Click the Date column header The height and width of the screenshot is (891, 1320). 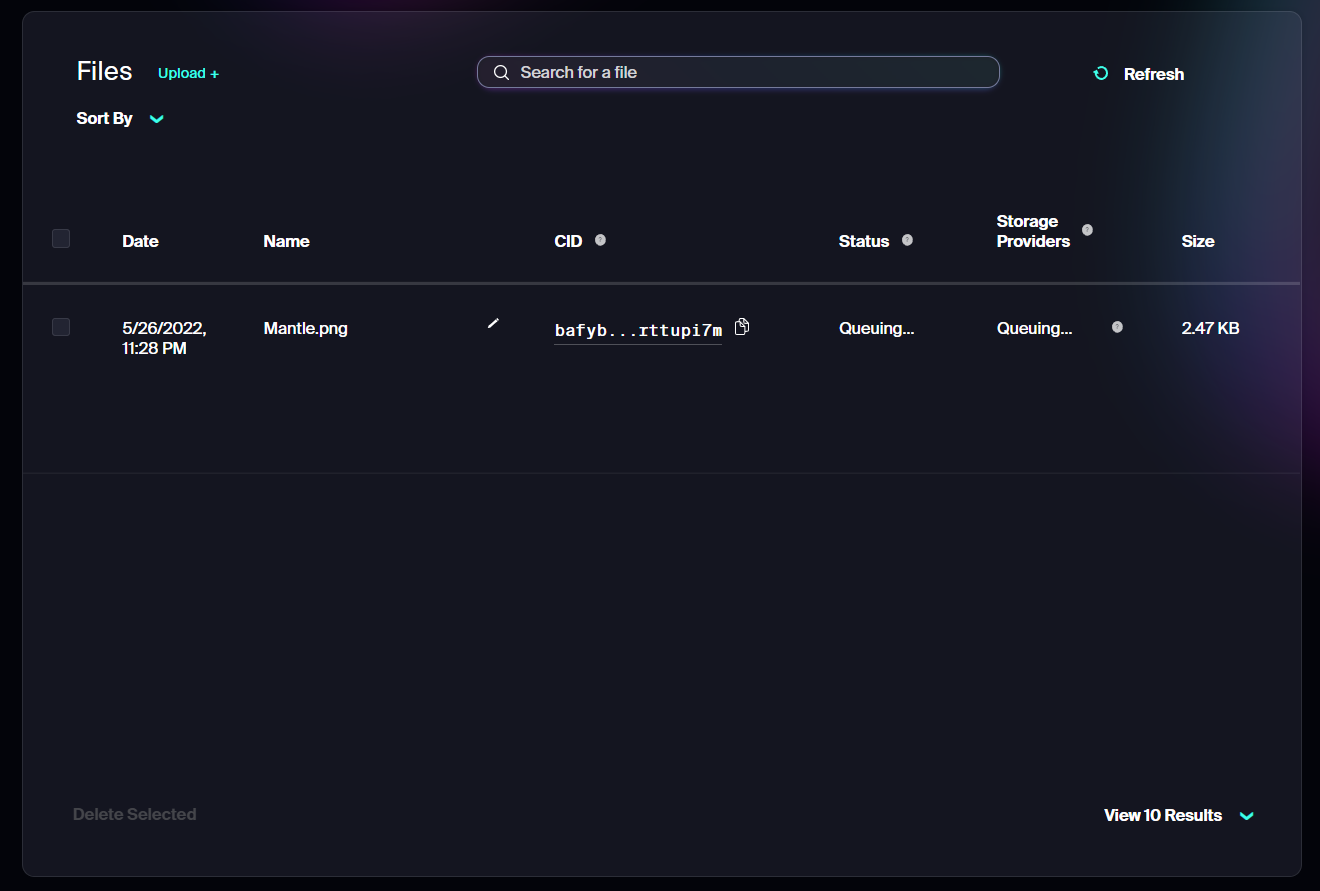[140, 241]
